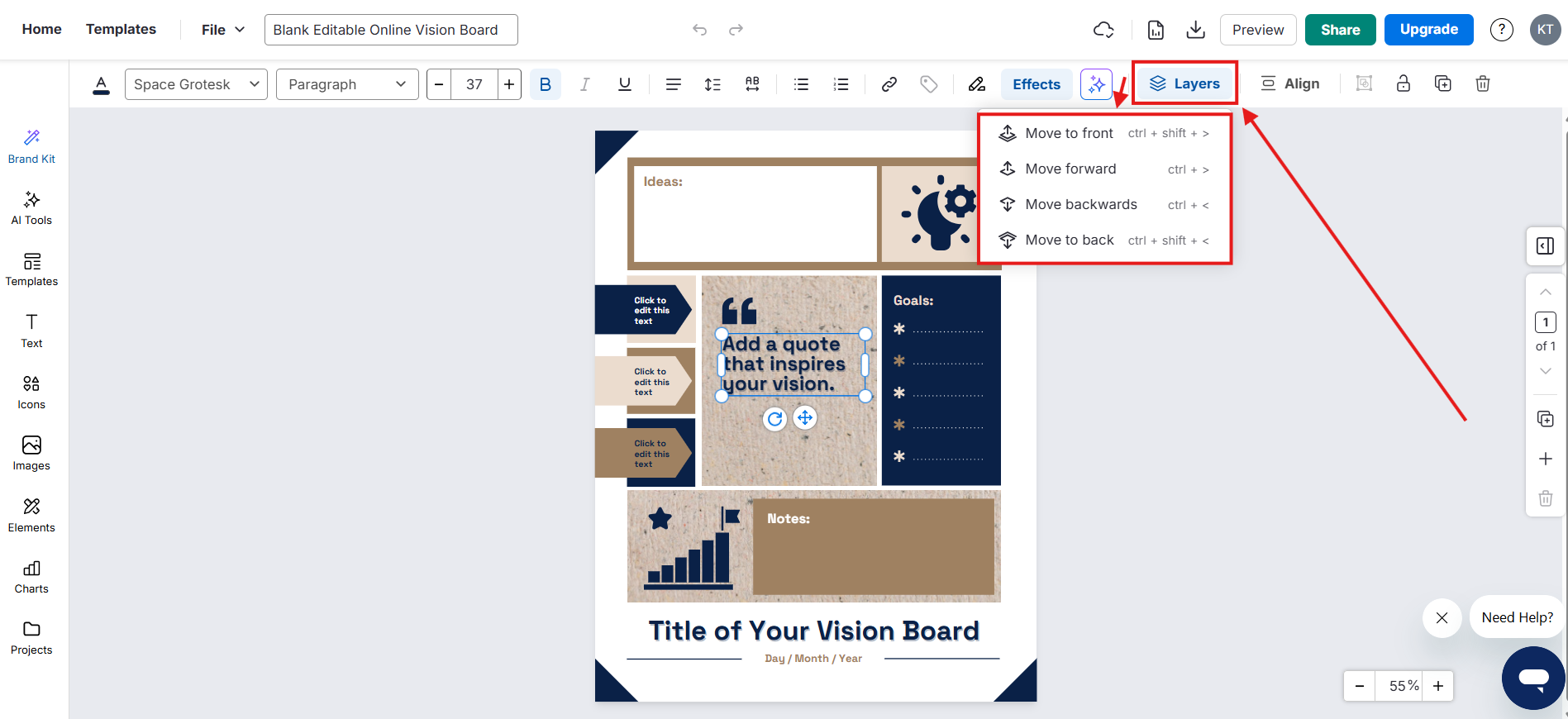Viewport: 1568px width, 719px height.
Task: Open the Space Grotesk font dropdown
Action: tap(196, 84)
